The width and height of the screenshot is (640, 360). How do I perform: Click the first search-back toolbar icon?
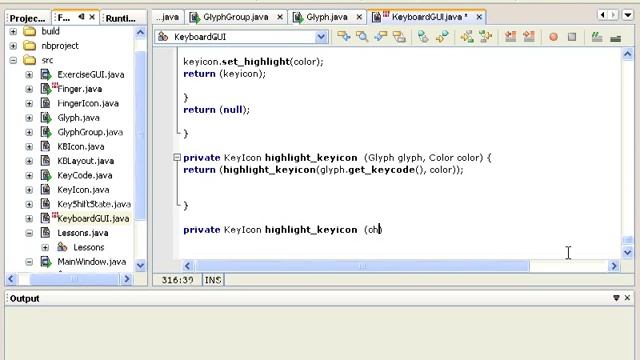(x=344, y=37)
